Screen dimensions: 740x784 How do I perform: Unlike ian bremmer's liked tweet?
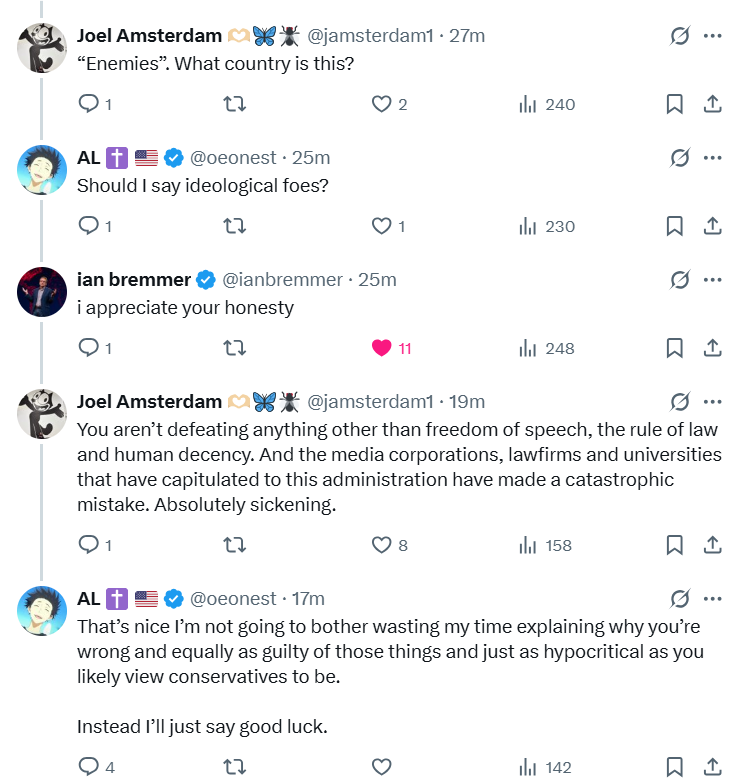tap(381, 348)
